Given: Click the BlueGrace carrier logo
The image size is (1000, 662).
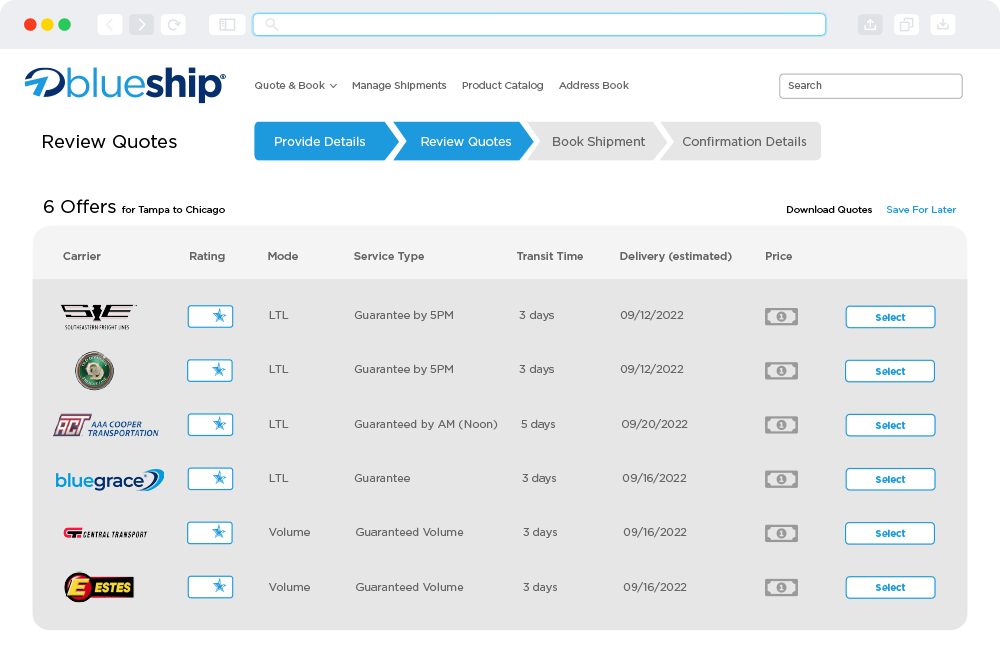Looking at the screenshot, I should pos(109,480).
